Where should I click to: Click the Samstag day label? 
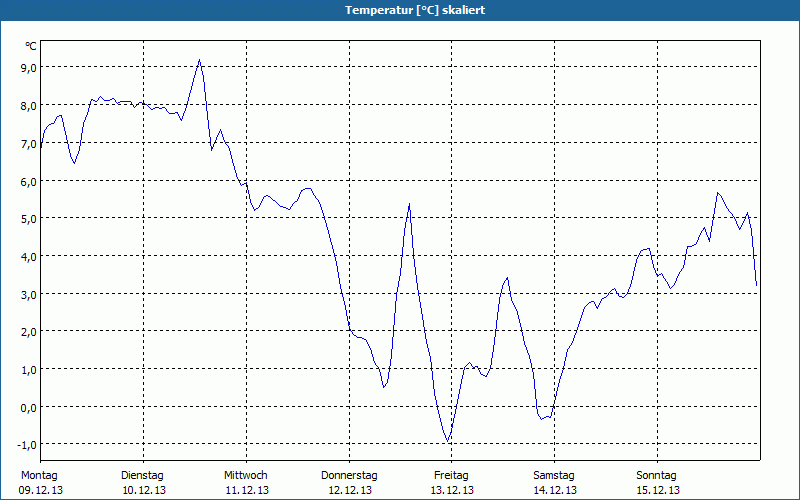tap(554, 476)
